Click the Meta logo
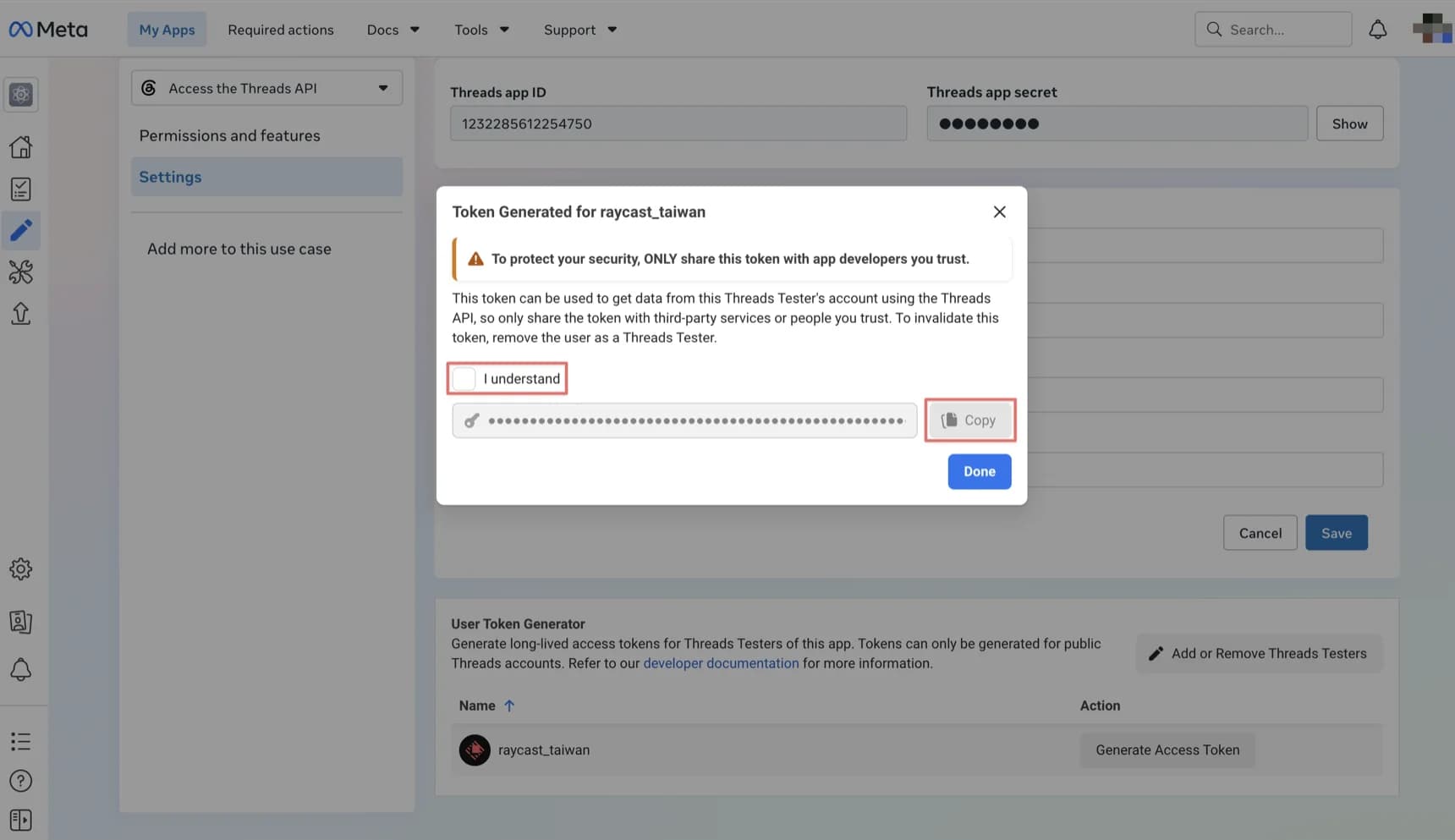Viewport: 1455px width, 840px height. (48, 30)
